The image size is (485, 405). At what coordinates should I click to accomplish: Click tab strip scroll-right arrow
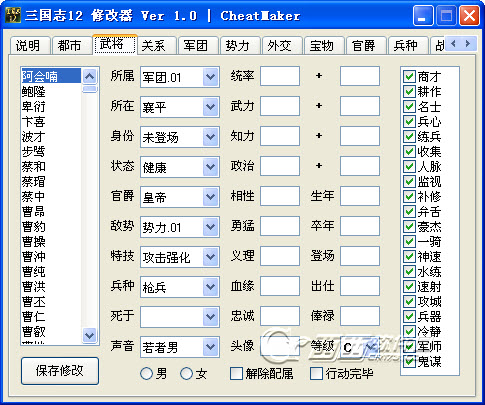468,44
